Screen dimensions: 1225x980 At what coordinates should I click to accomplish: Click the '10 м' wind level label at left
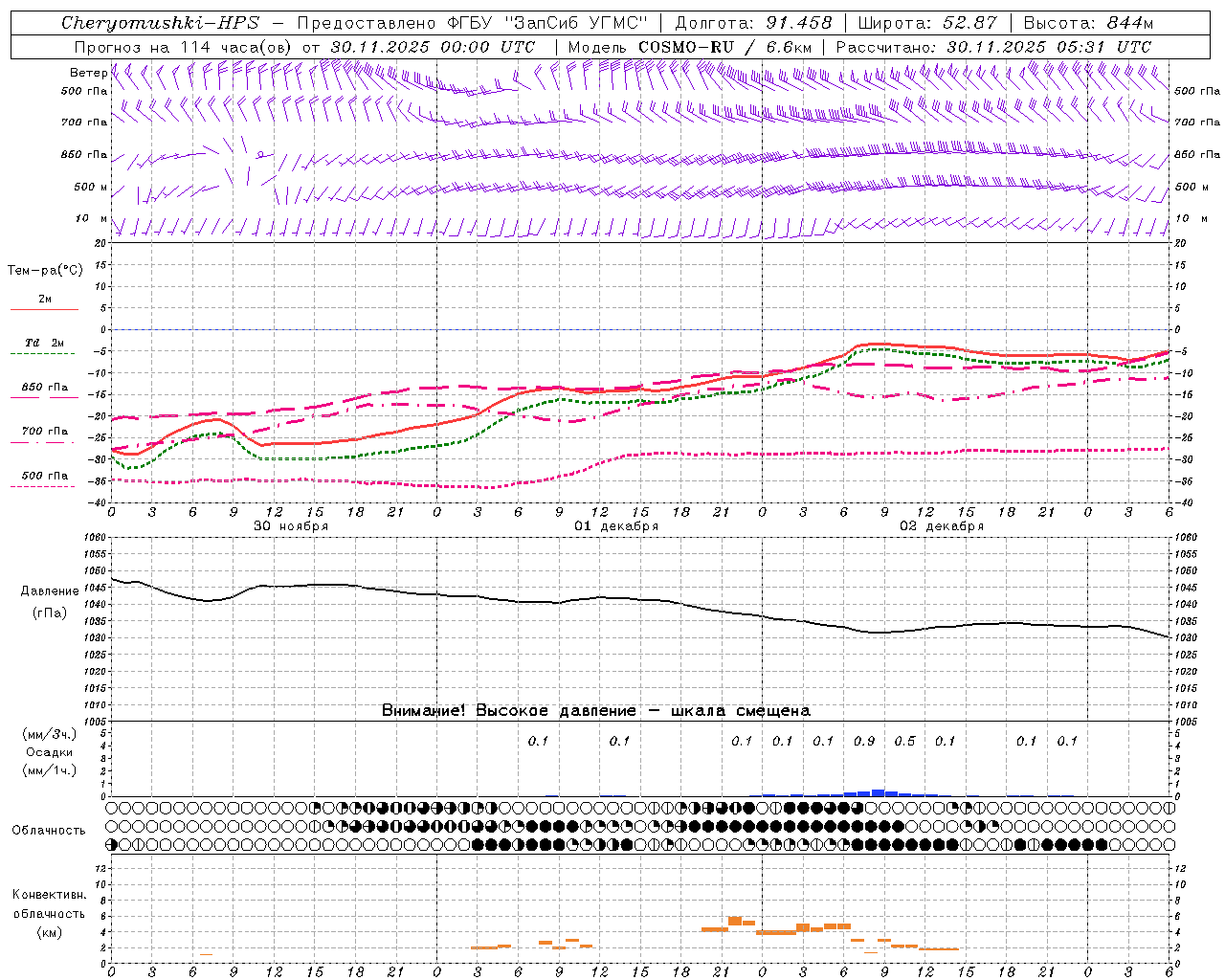(x=92, y=218)
